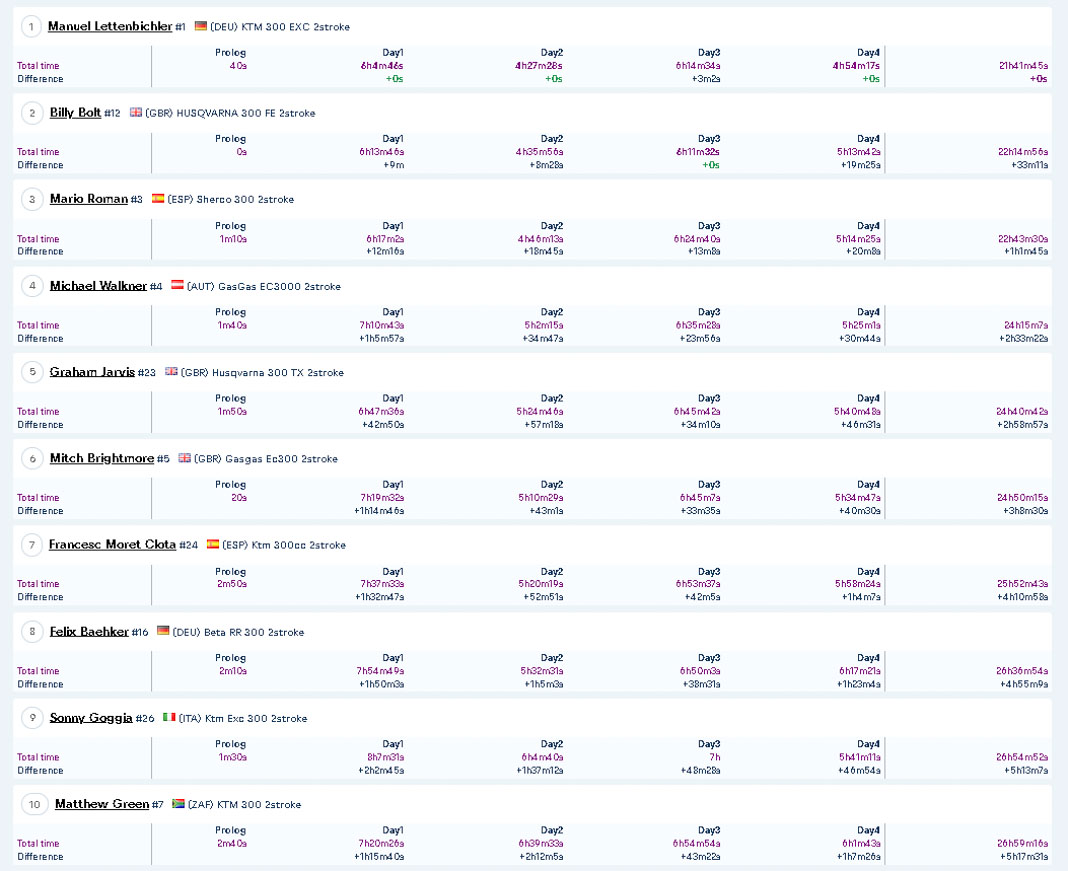
Task: Open Mitch Brightmore rider link
Action: [101, 458]
